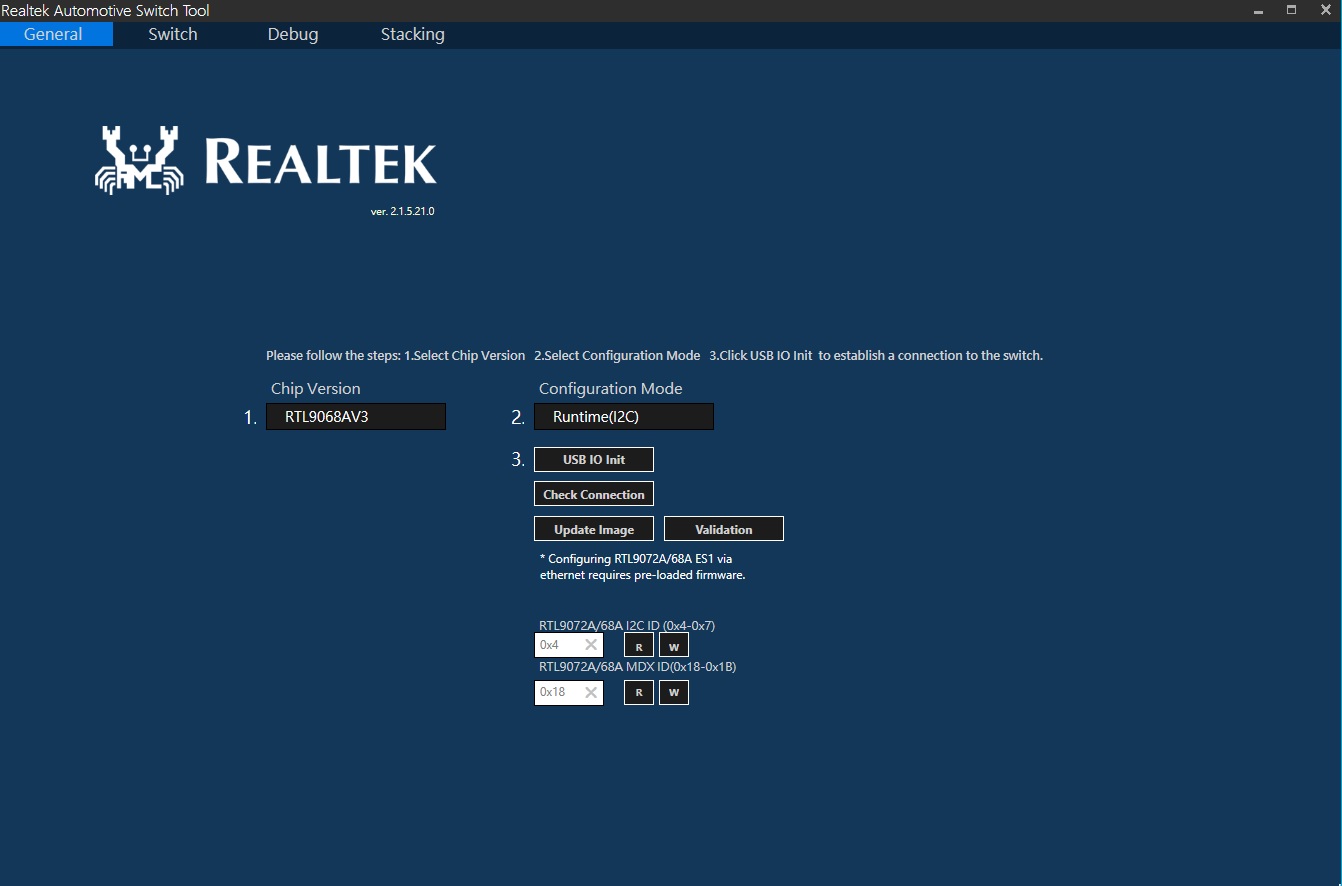Open the Stacking tab
Viewport: 1342px width, 886px height.
coord(413,34)
